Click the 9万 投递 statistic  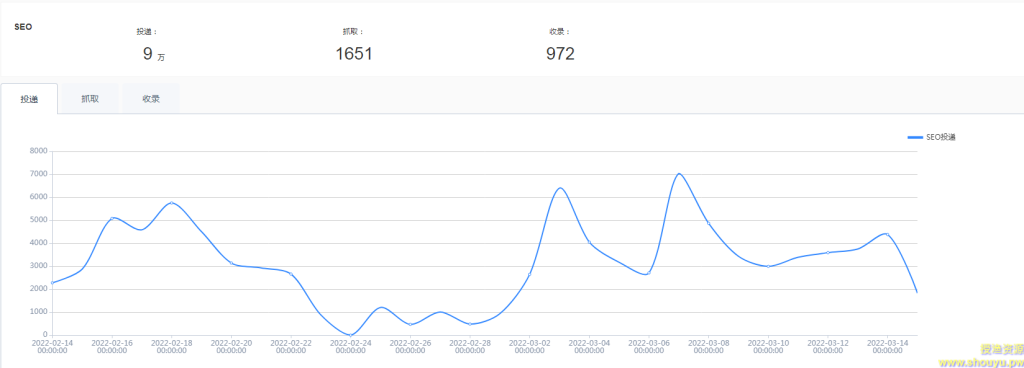(153, 54)
